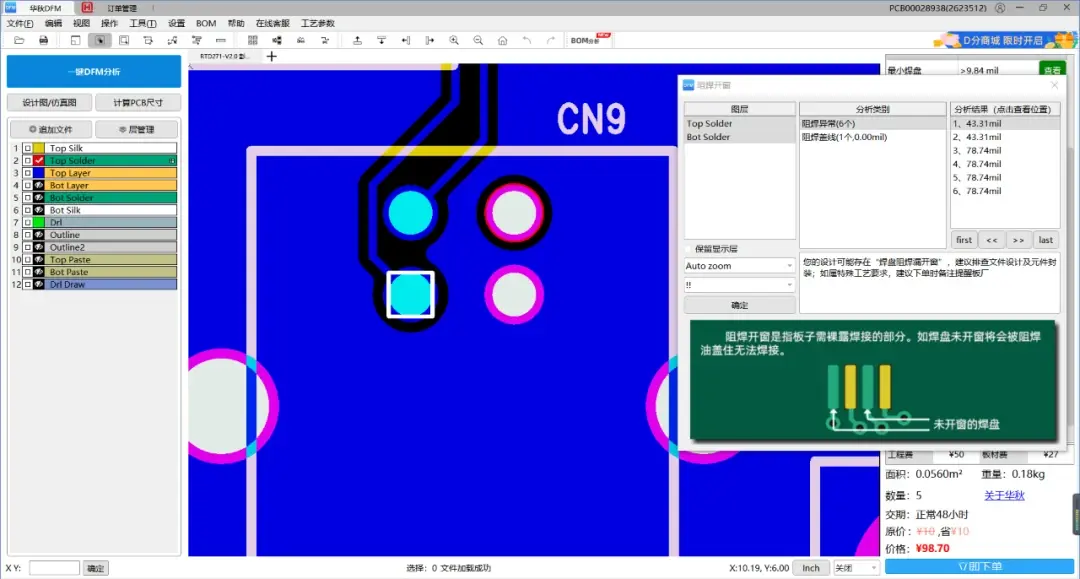
Task: Open the 文件(F) menu
Action: tap(20, 23)
